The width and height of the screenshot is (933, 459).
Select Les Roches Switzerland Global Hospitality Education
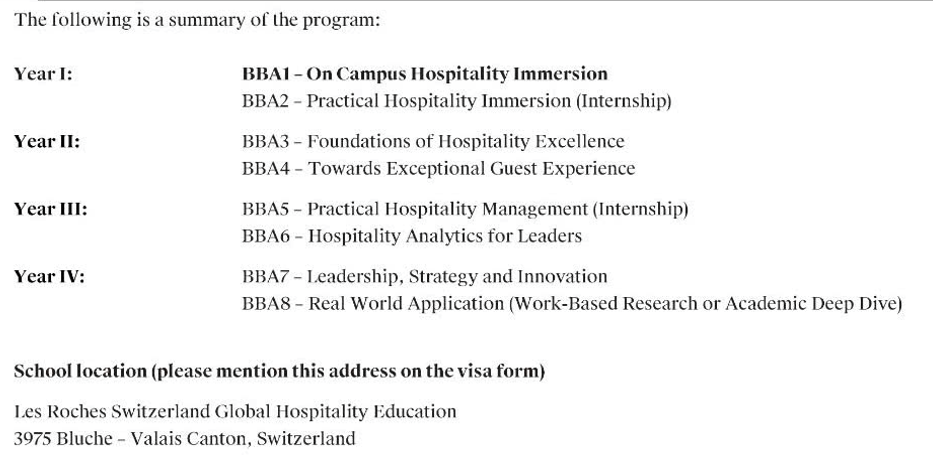pyautogui.click(x=235, y=411)
